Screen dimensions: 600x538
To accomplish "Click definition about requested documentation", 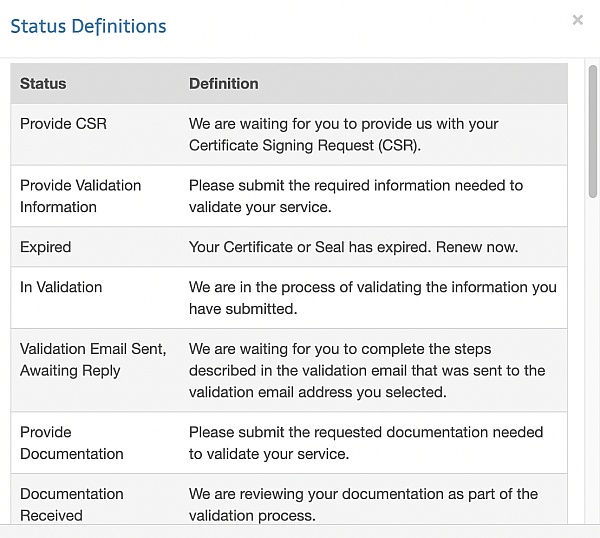I will pos(366,443).
